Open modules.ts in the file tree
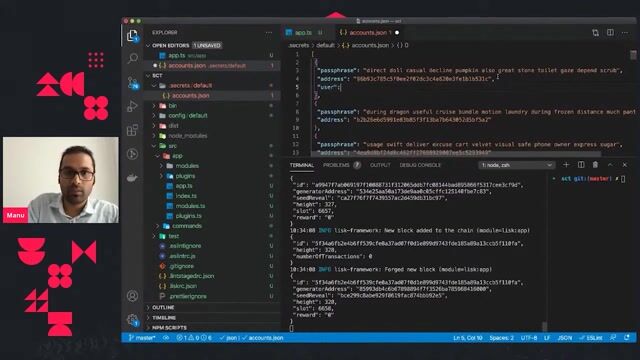The width and height of the screenshot is (640, 360). pyautogui.click(x=190, y=206)
